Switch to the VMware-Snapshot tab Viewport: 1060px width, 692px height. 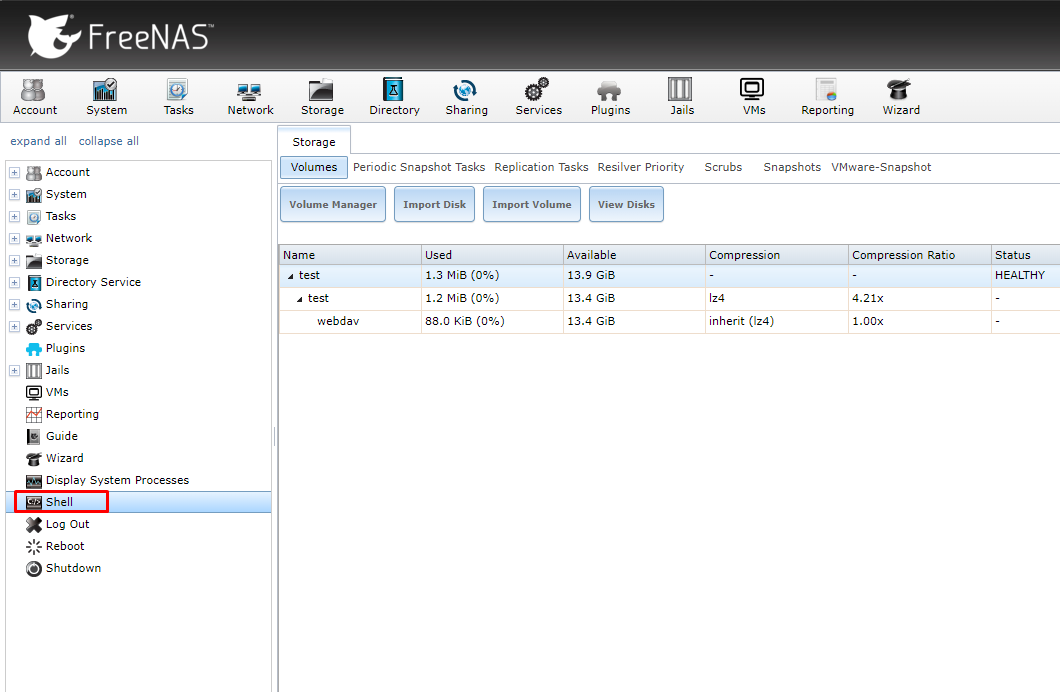pos(881,167)
